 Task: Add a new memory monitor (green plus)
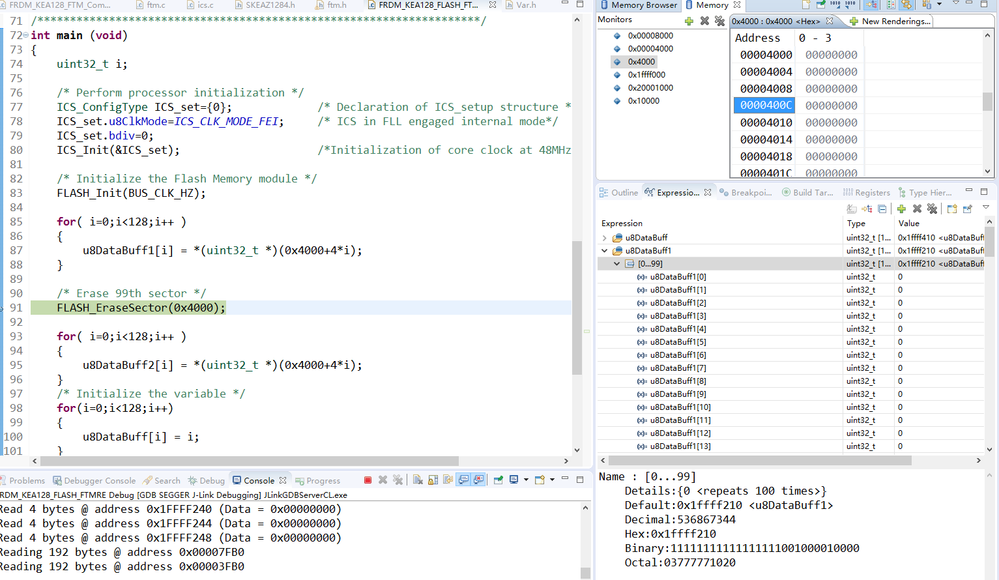pos(689,21)
